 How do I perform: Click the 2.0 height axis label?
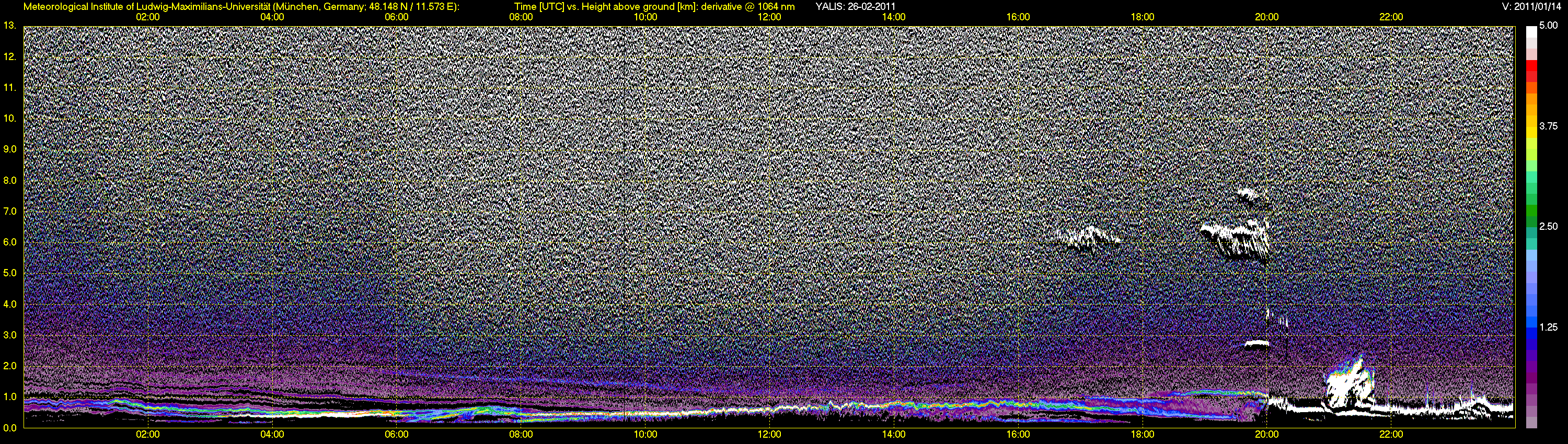point(10,366)
